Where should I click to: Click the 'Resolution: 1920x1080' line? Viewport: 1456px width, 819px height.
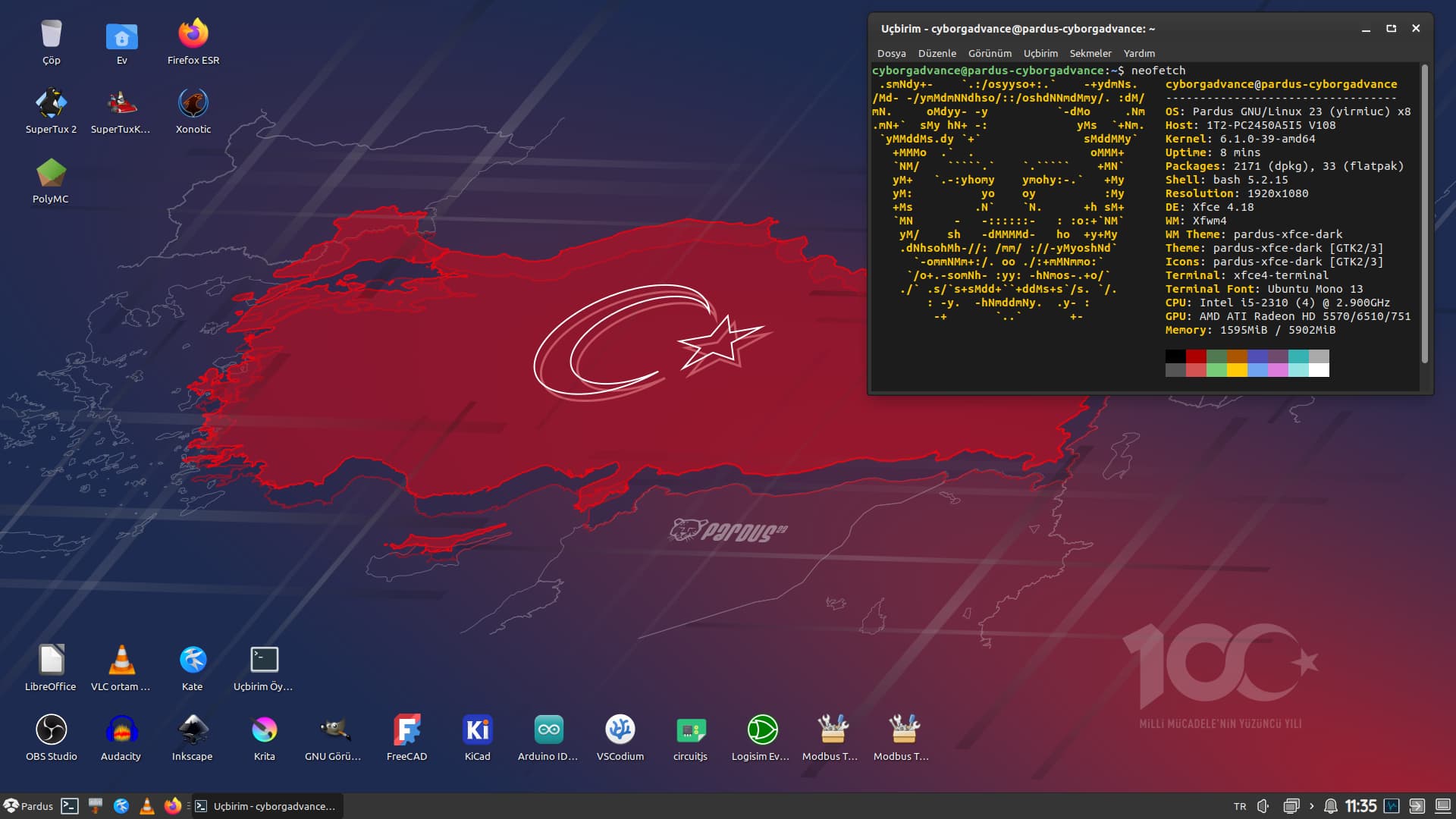click(1236, 193)
